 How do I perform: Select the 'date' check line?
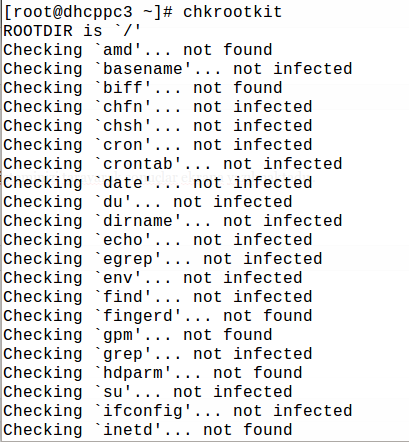(x=158, y=183)
